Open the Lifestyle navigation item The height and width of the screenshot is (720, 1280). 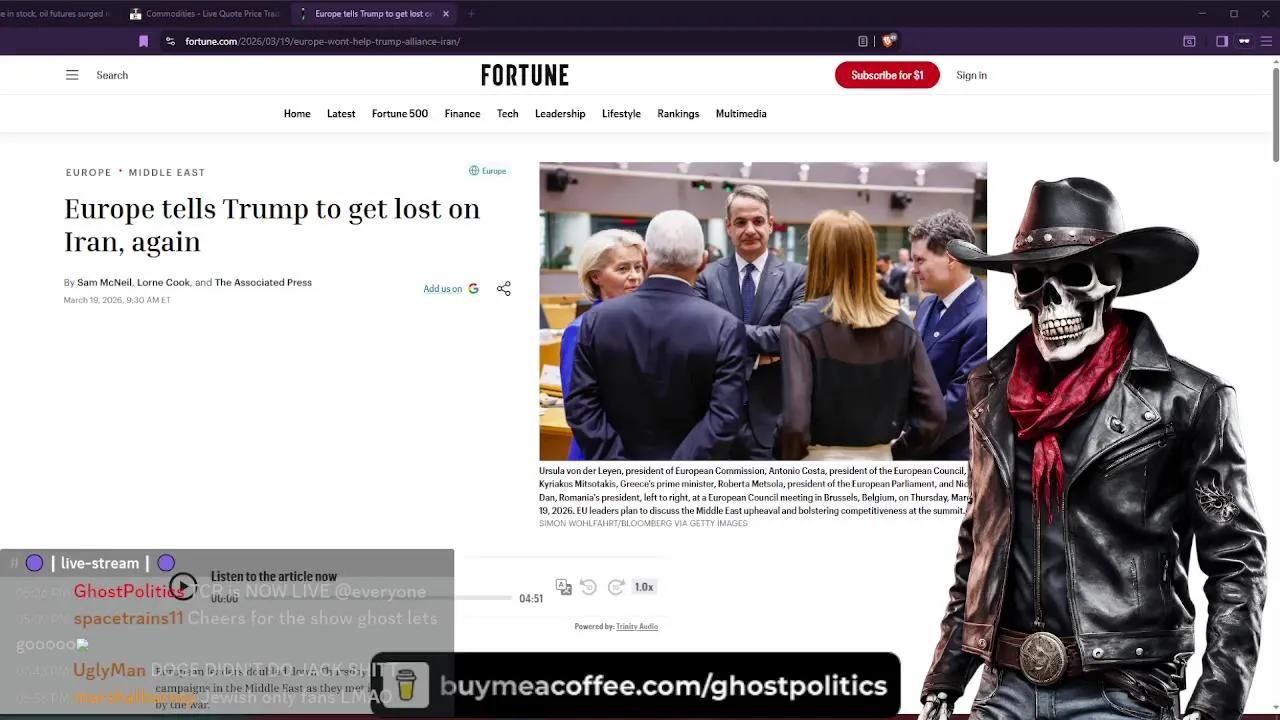click(x=621, y=114)
